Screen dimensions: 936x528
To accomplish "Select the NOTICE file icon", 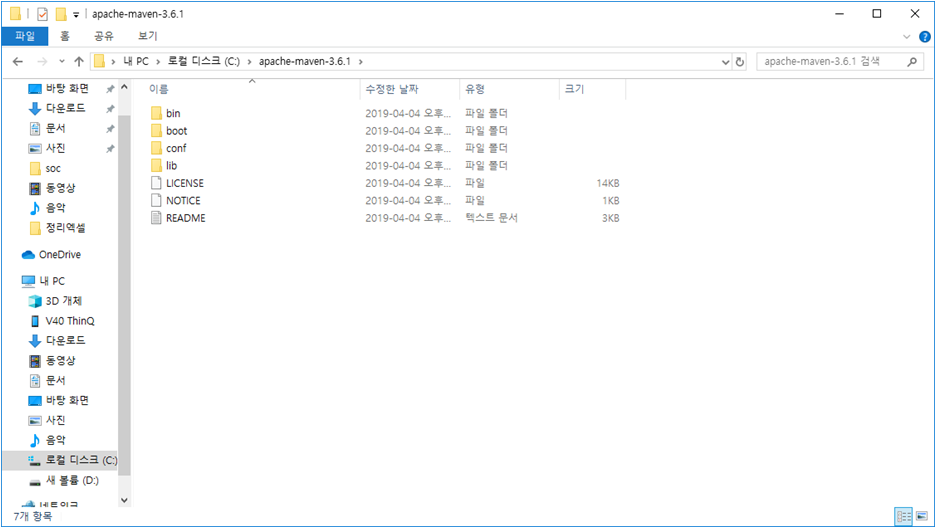I will click(156, 200).
